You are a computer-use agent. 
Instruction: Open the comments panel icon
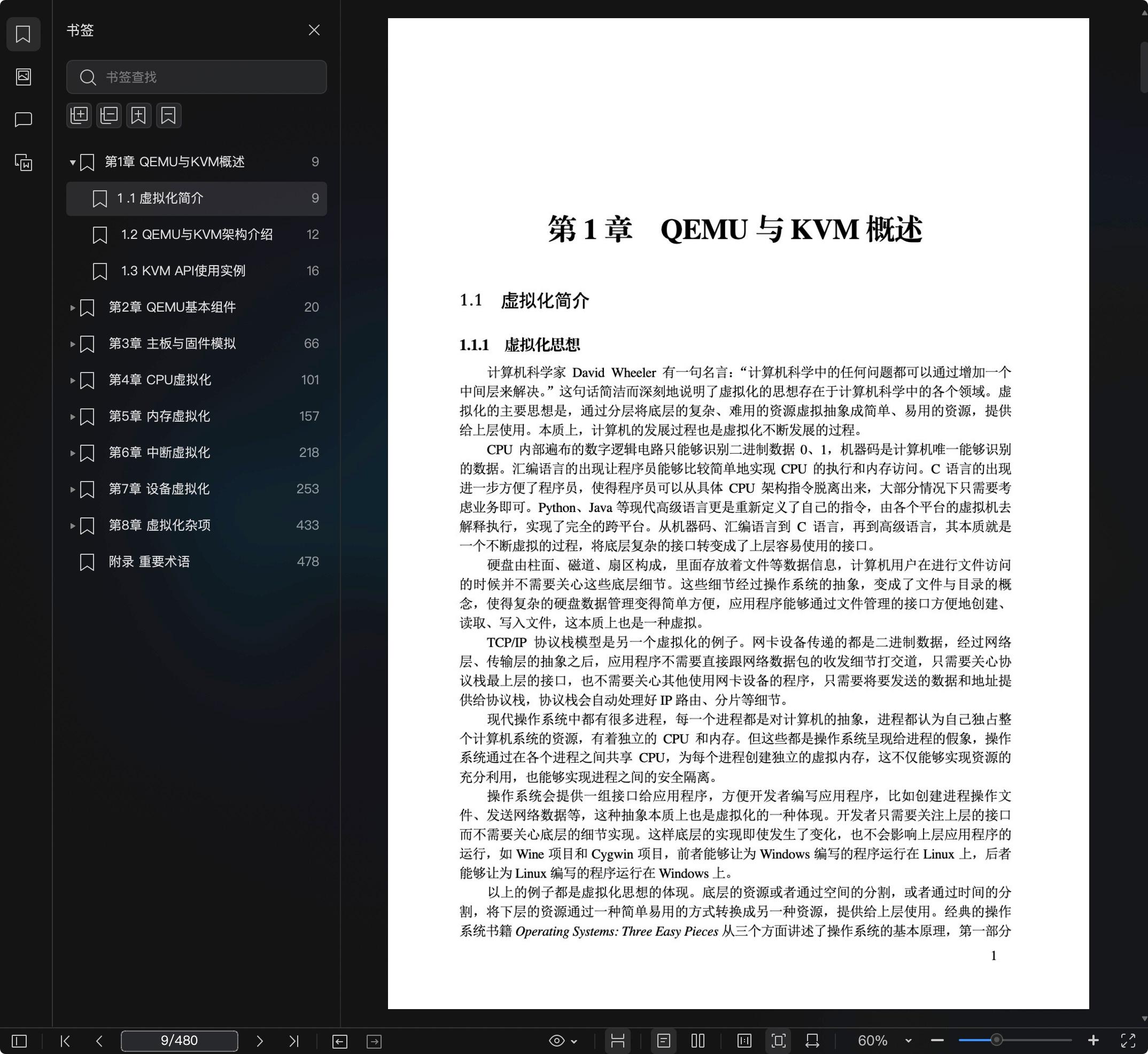pos(23,119)
